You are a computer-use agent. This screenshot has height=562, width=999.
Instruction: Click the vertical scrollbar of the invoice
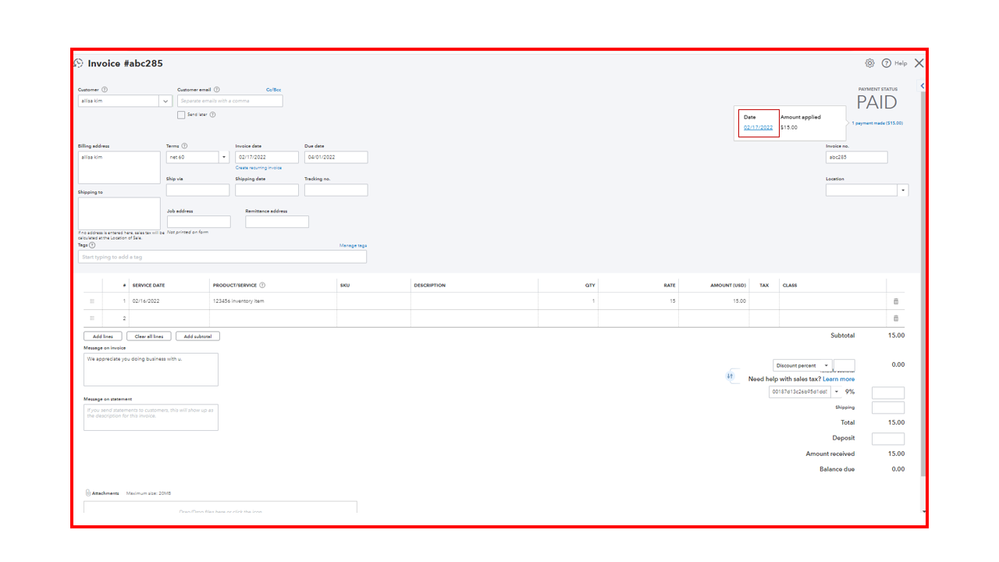pyautogui.click(x=923, y=284)
